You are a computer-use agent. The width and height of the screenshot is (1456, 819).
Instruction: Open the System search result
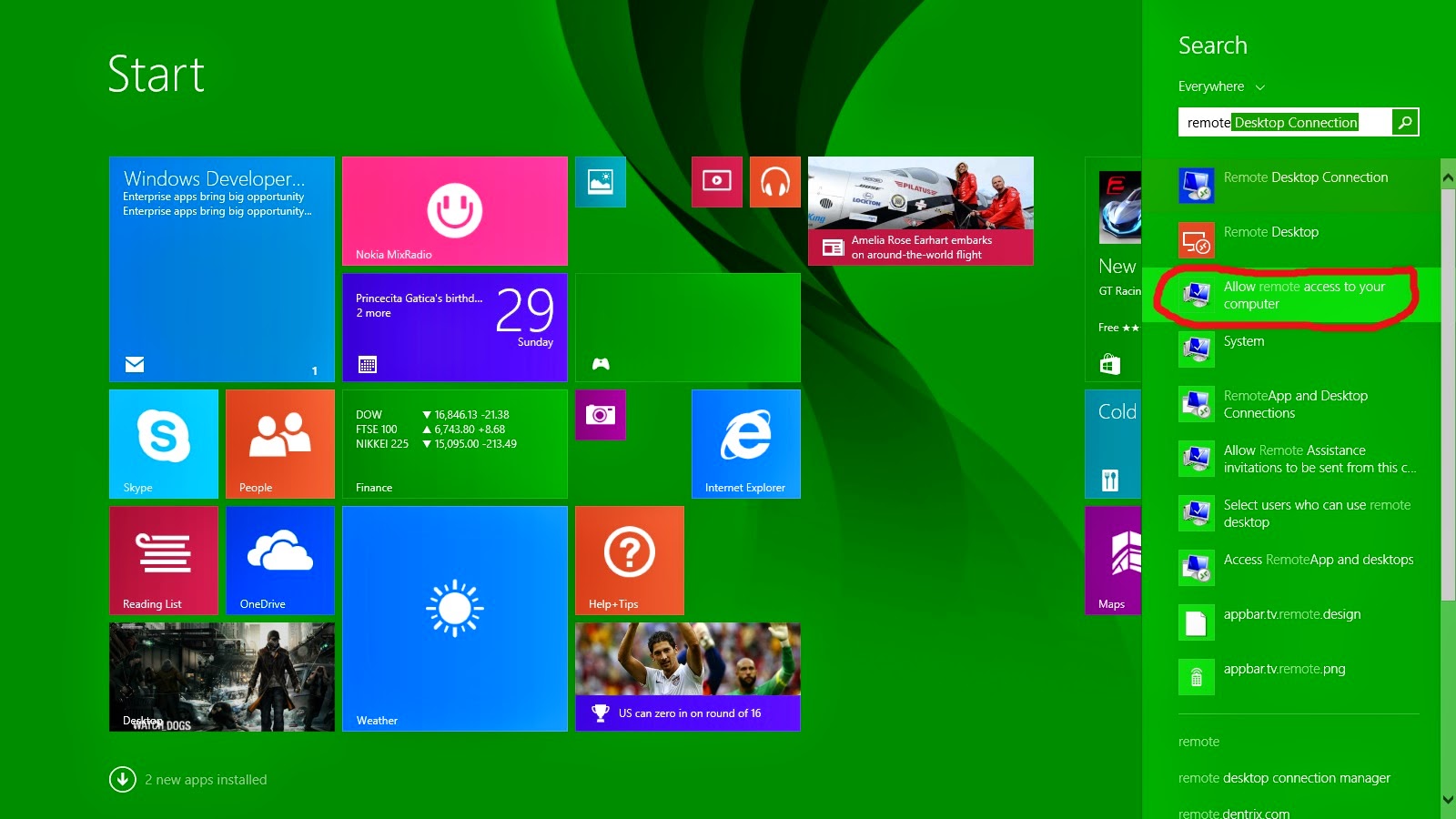click(1291, 349)
